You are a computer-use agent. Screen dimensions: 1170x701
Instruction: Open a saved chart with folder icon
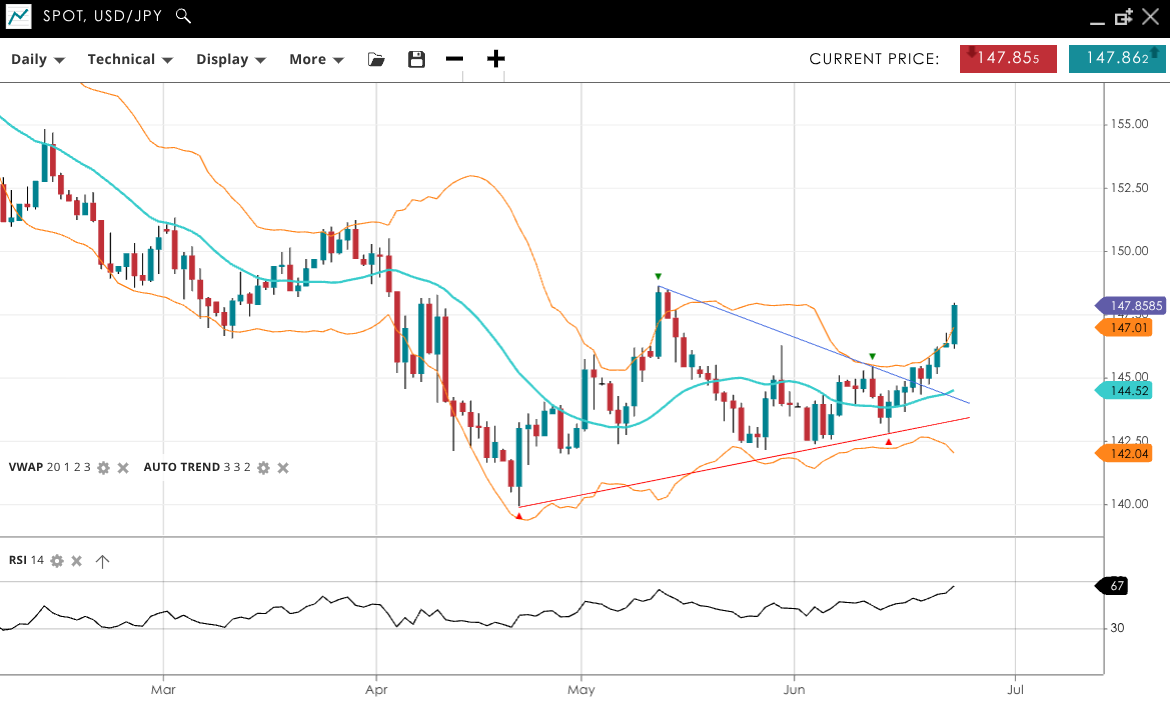pos(376,59)
